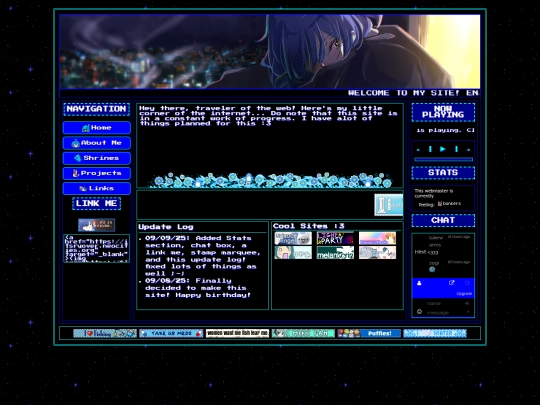This screenshot has height=405, width=540.
Task: Click the gem icon on Shrines
Action: [x=78, y=158]
